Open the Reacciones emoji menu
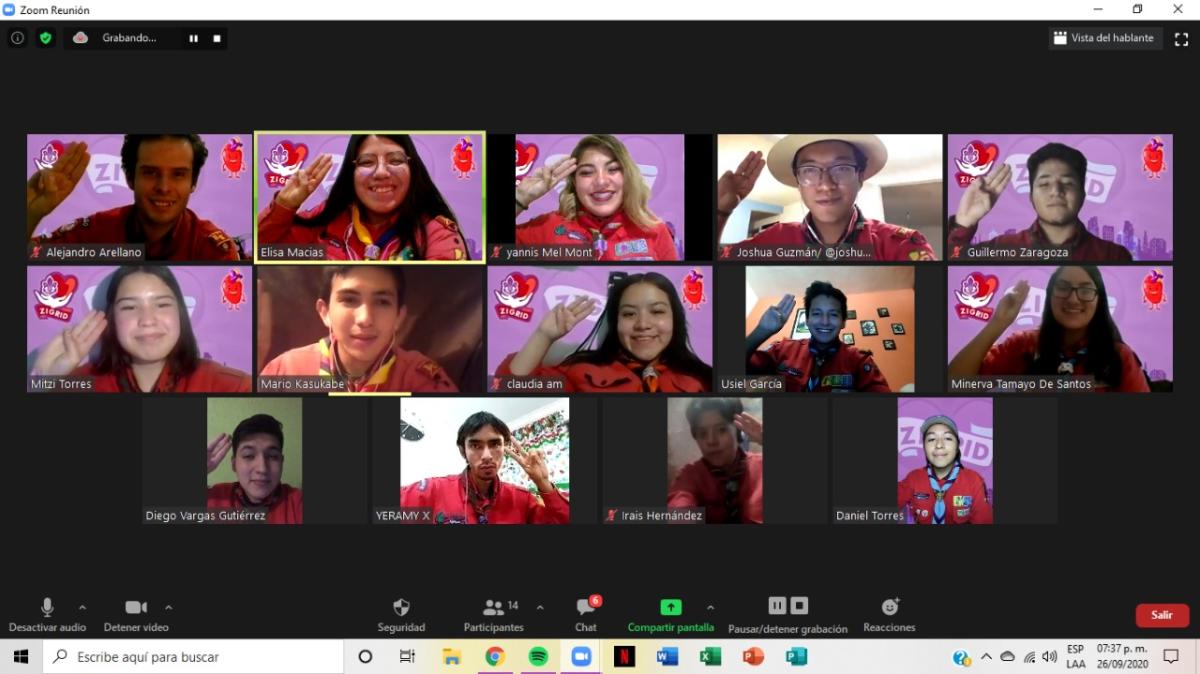The height and width of the screenshot is (674, 1200). 889,607
